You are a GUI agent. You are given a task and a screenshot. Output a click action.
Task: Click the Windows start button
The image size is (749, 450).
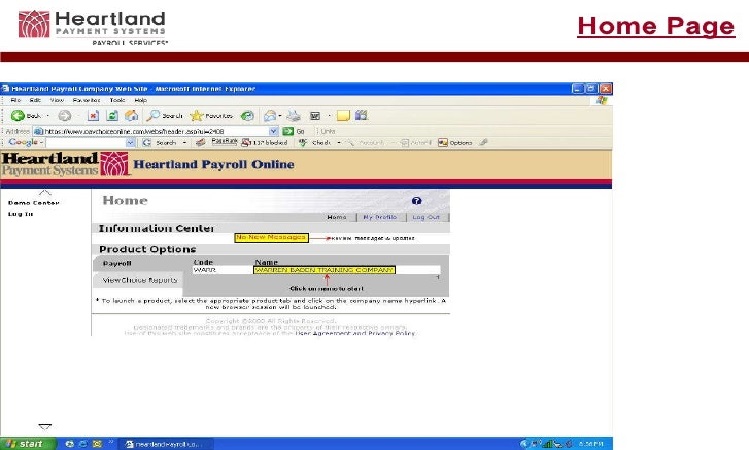[x=28, y=444]
